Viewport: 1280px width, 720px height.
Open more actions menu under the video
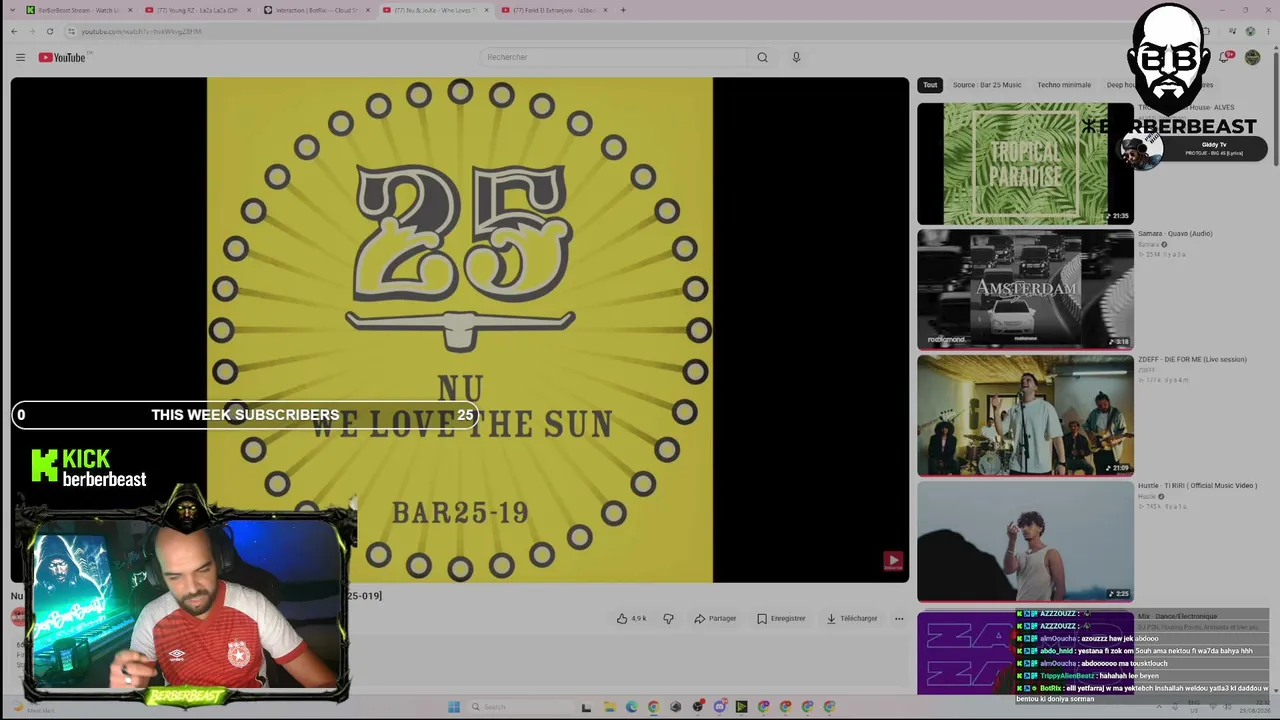coord(899,618)
